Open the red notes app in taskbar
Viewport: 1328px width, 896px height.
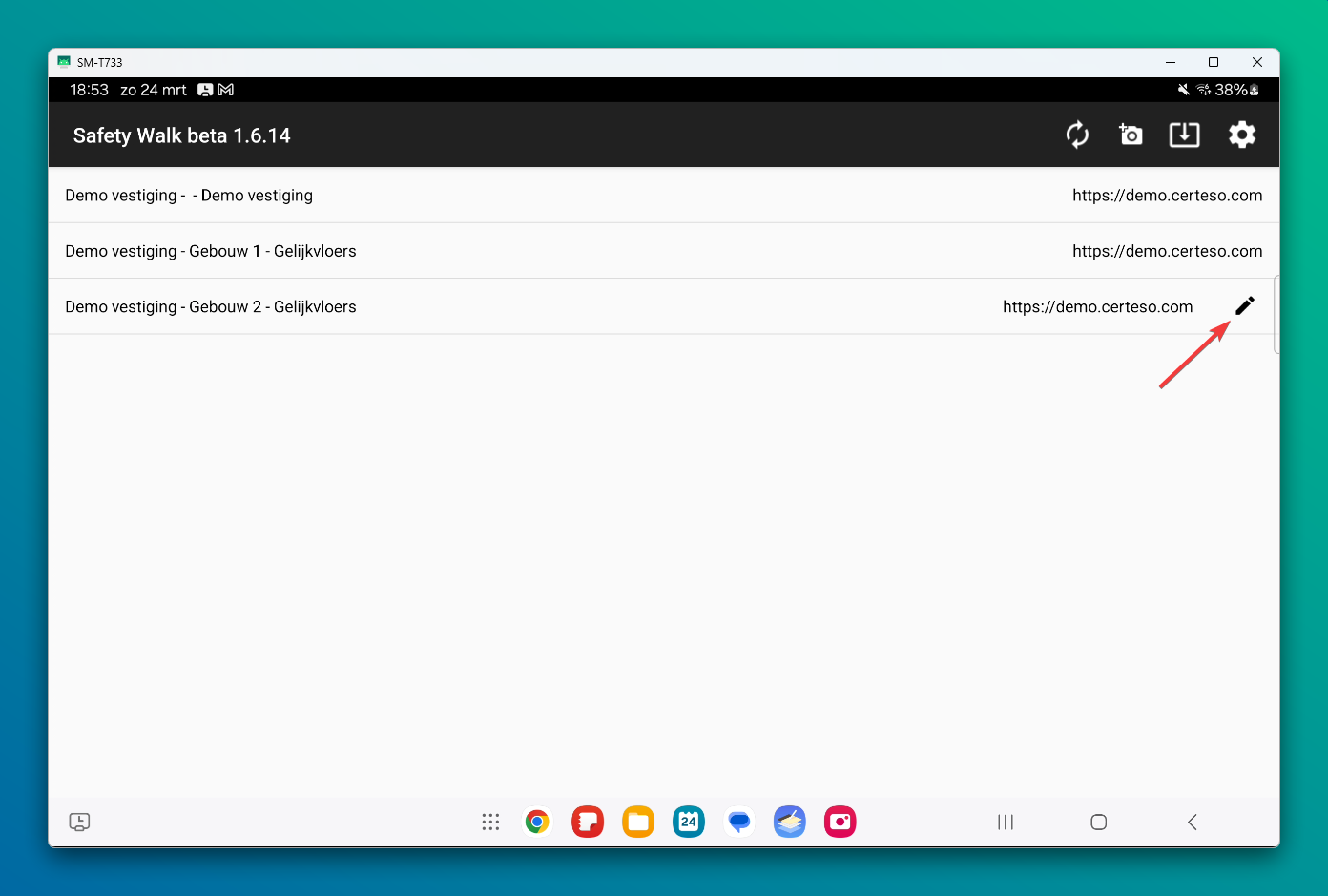tap(588, 822)
